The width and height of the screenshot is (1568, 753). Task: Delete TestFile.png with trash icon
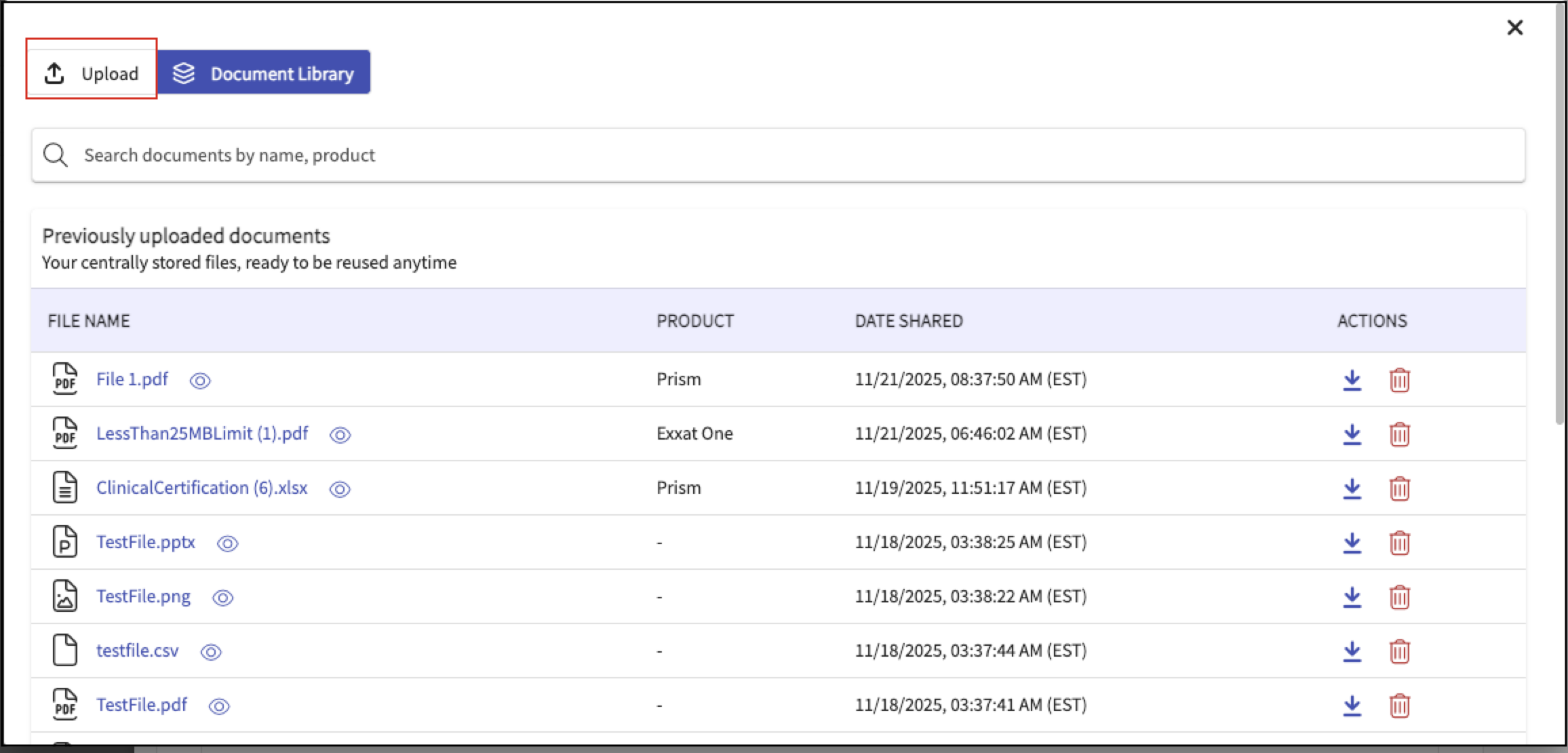[1399, 597]
